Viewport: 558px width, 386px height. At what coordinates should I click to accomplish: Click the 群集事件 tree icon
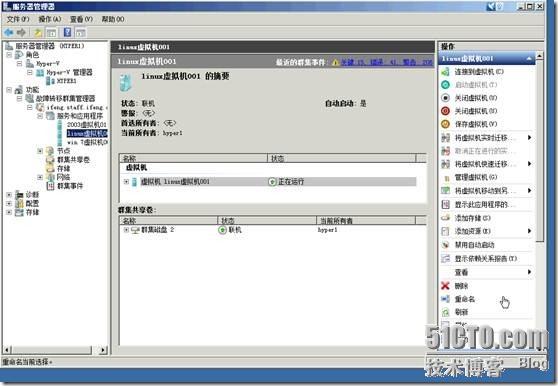coord(51,186)
